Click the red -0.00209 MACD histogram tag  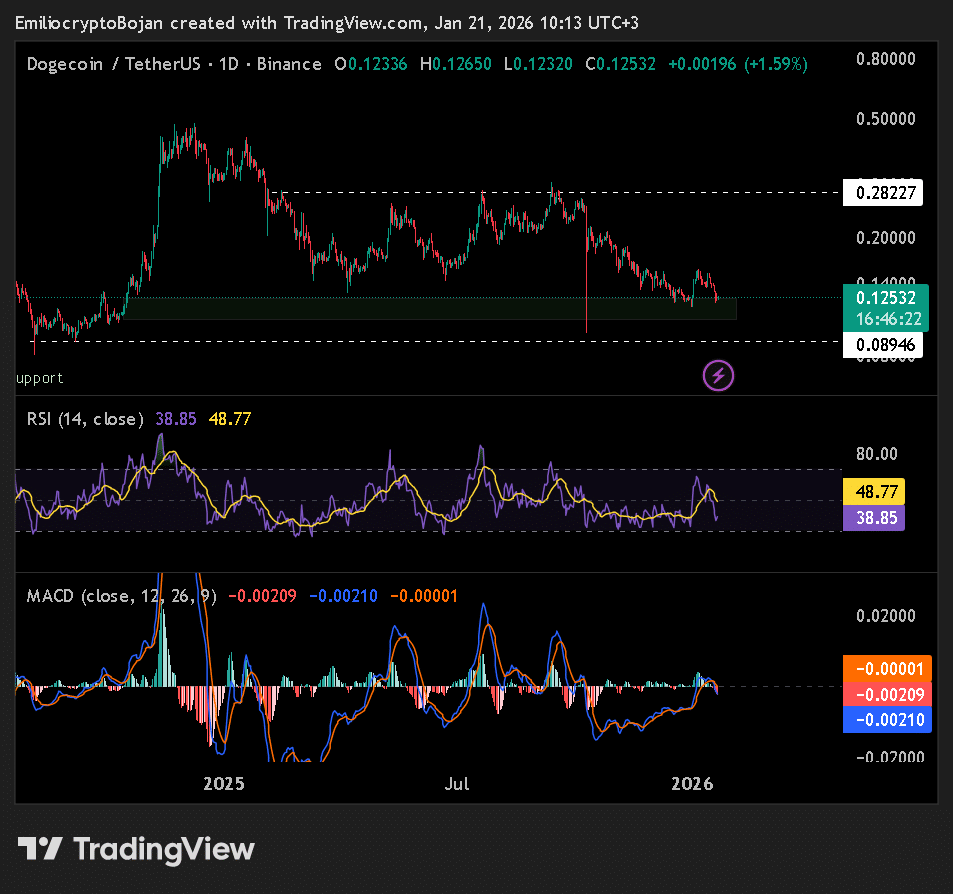coord(888,694)
